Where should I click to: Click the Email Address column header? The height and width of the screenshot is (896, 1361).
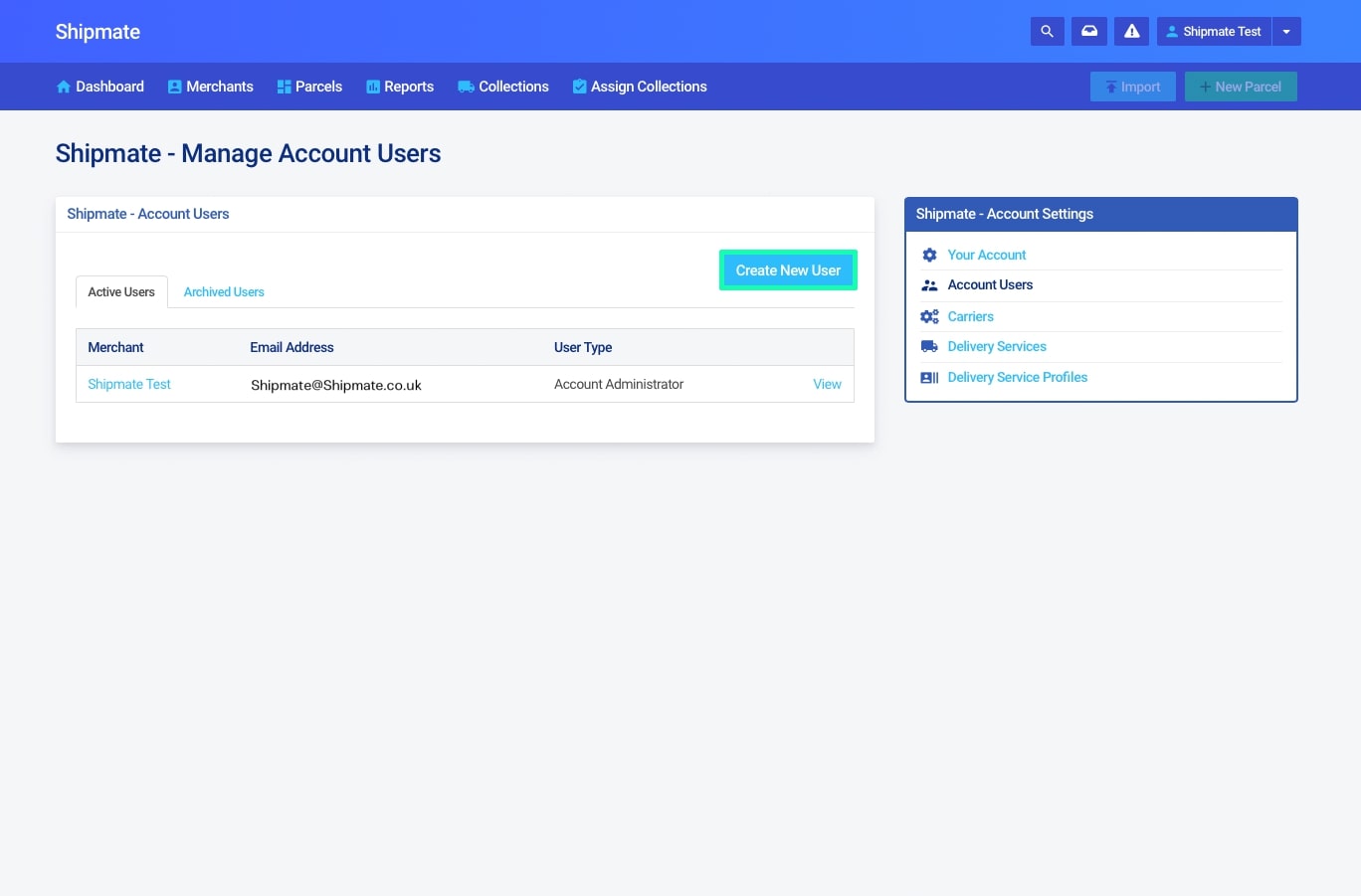pos(292,347)
